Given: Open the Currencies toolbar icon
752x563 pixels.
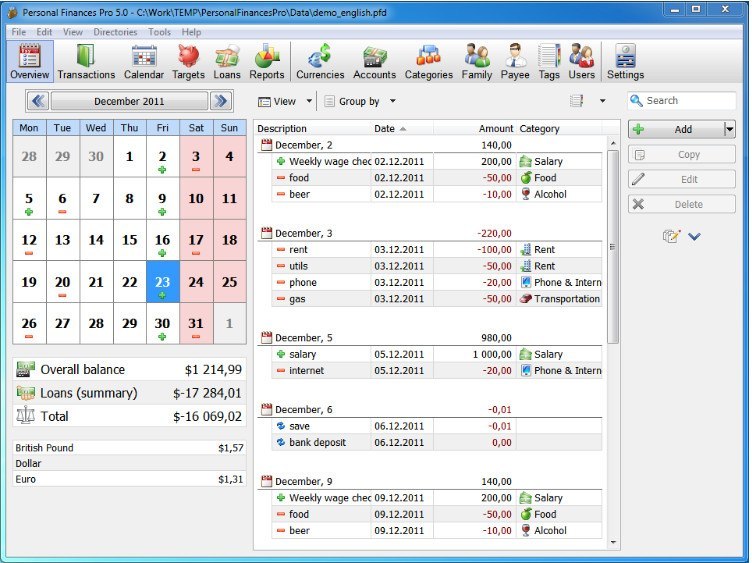Looking at the screenshot, I should coord(320,61).
